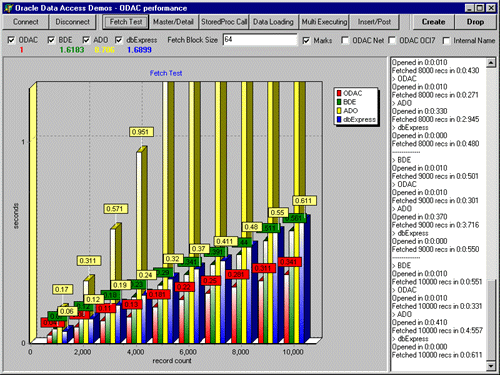Click the red ODAC legend swatch
500x375 pixels.
(339, 93)
